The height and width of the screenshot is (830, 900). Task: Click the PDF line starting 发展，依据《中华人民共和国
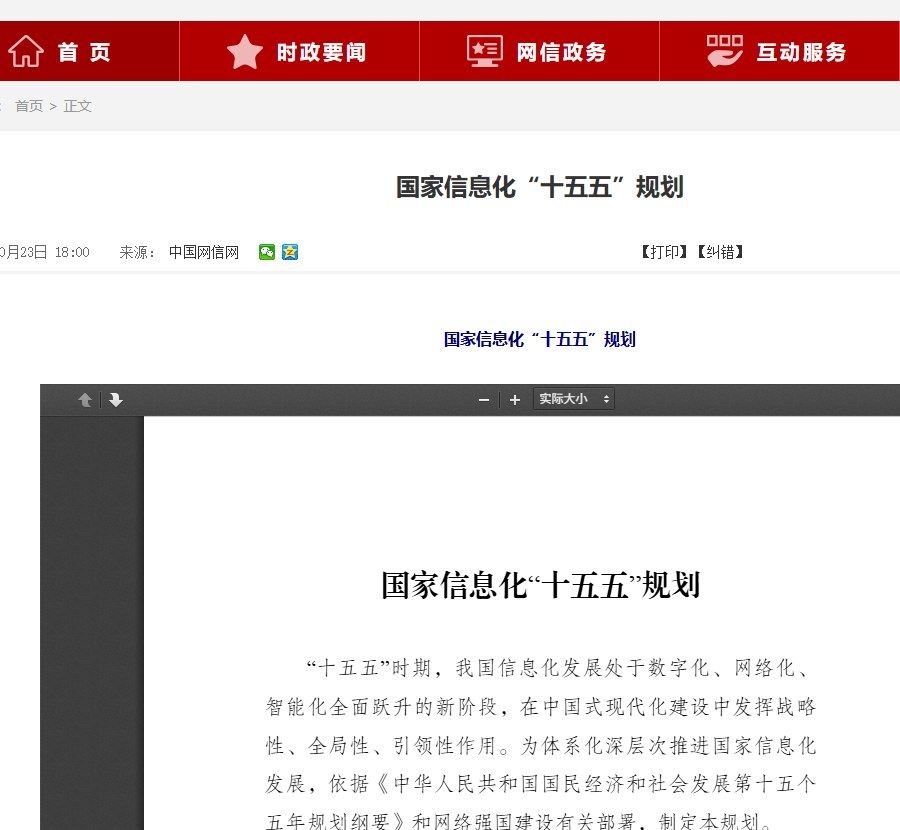tap(541, 784)
